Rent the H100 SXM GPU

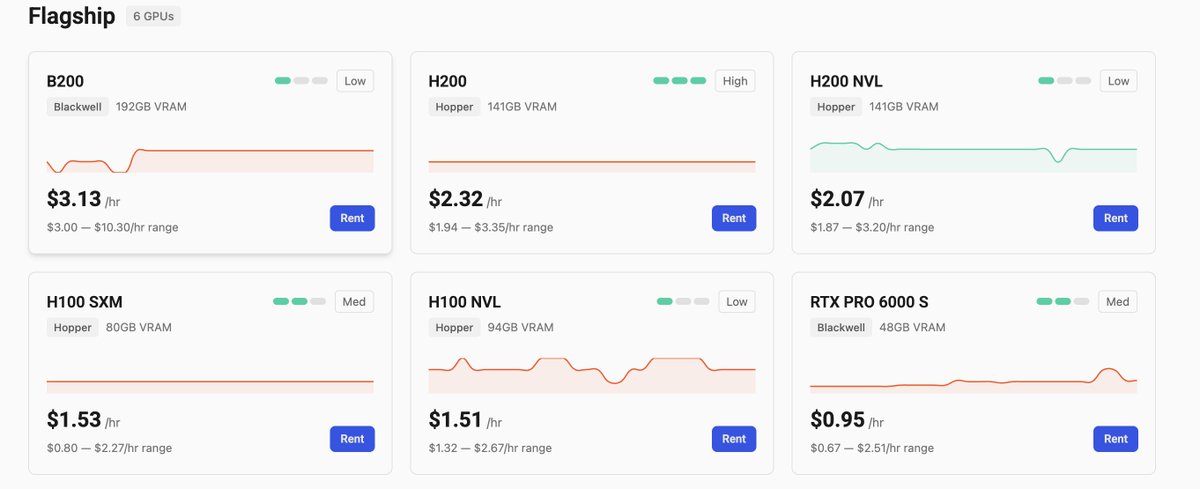click(x=352, y=439)
